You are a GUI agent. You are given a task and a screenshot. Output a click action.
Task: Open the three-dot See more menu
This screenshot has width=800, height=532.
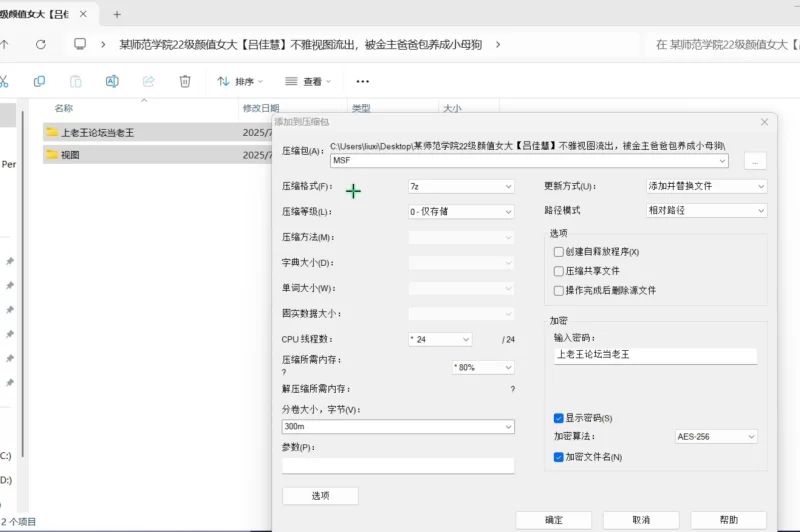pyautogui.click(x=362, y=81)
